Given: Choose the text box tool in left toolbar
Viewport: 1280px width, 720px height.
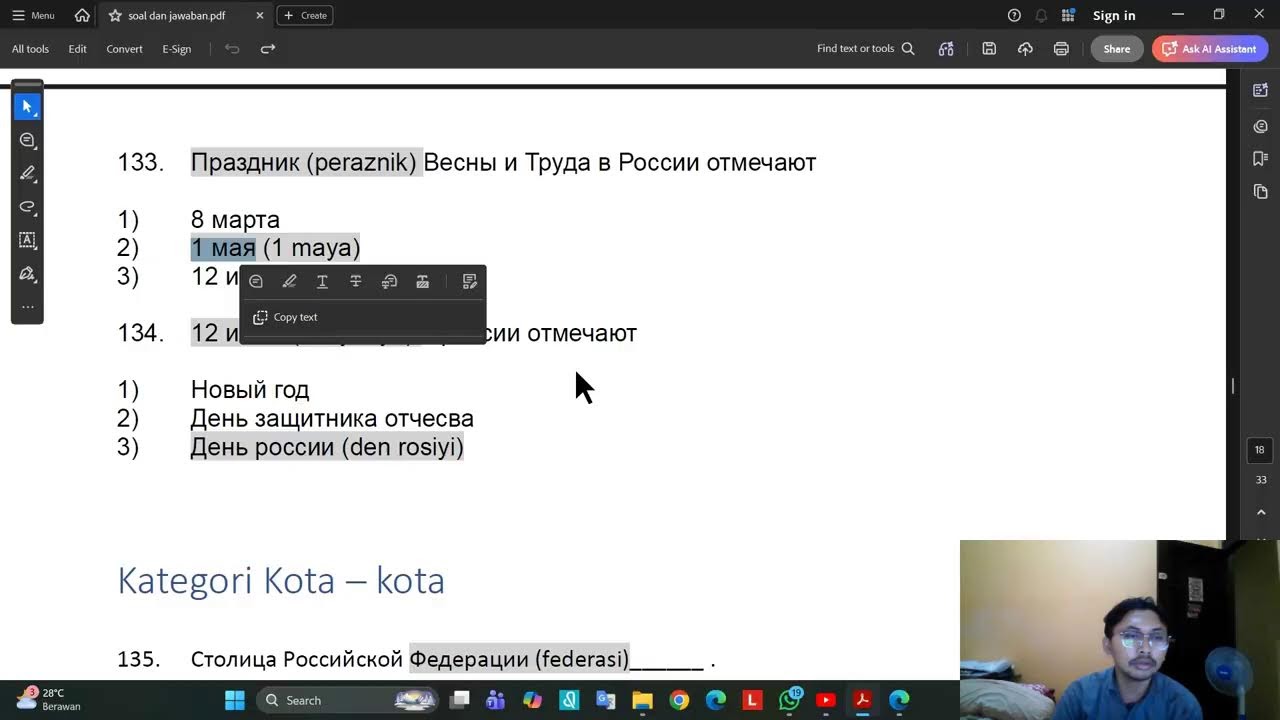Looking at the screenshot, I should 27,240.
